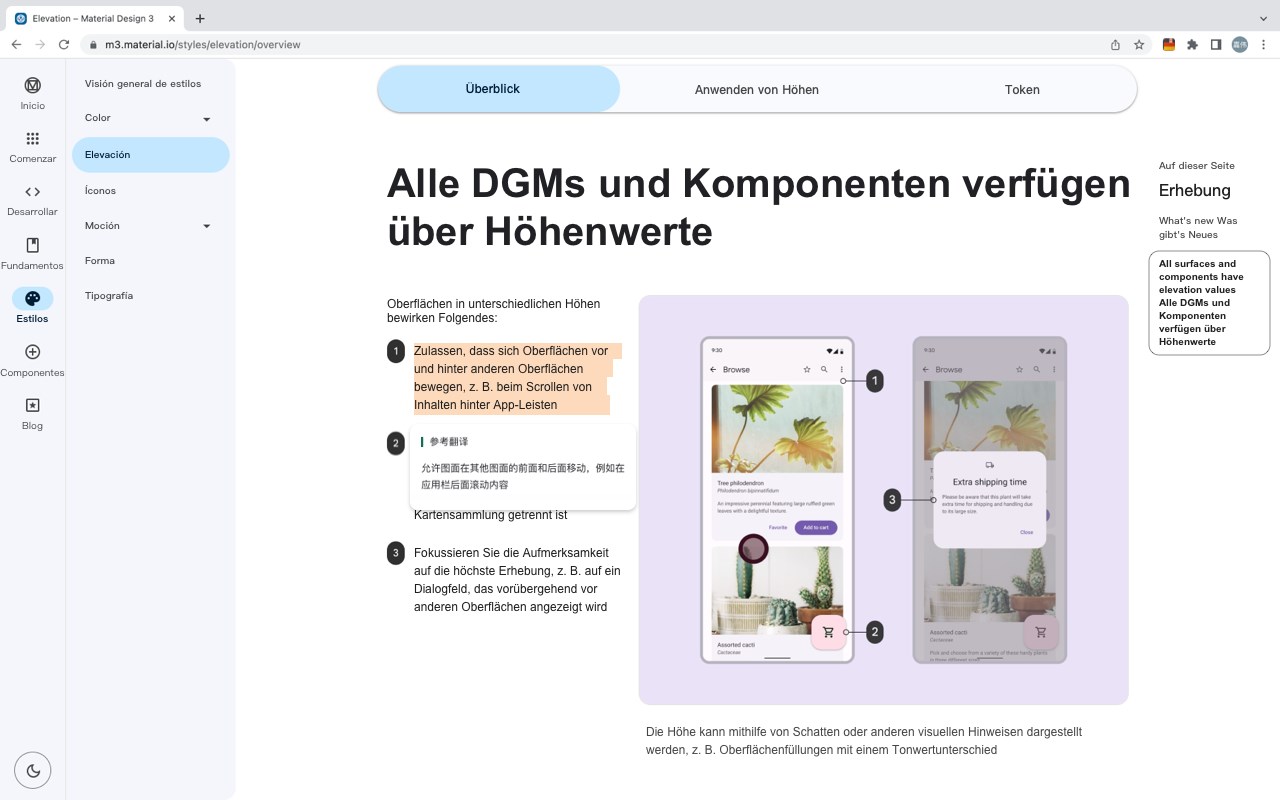Image resolution: width=1280 pixels, height=800 pixels.
Task: Click the site lock icon in address bar
Action: (x=92, y=44)
